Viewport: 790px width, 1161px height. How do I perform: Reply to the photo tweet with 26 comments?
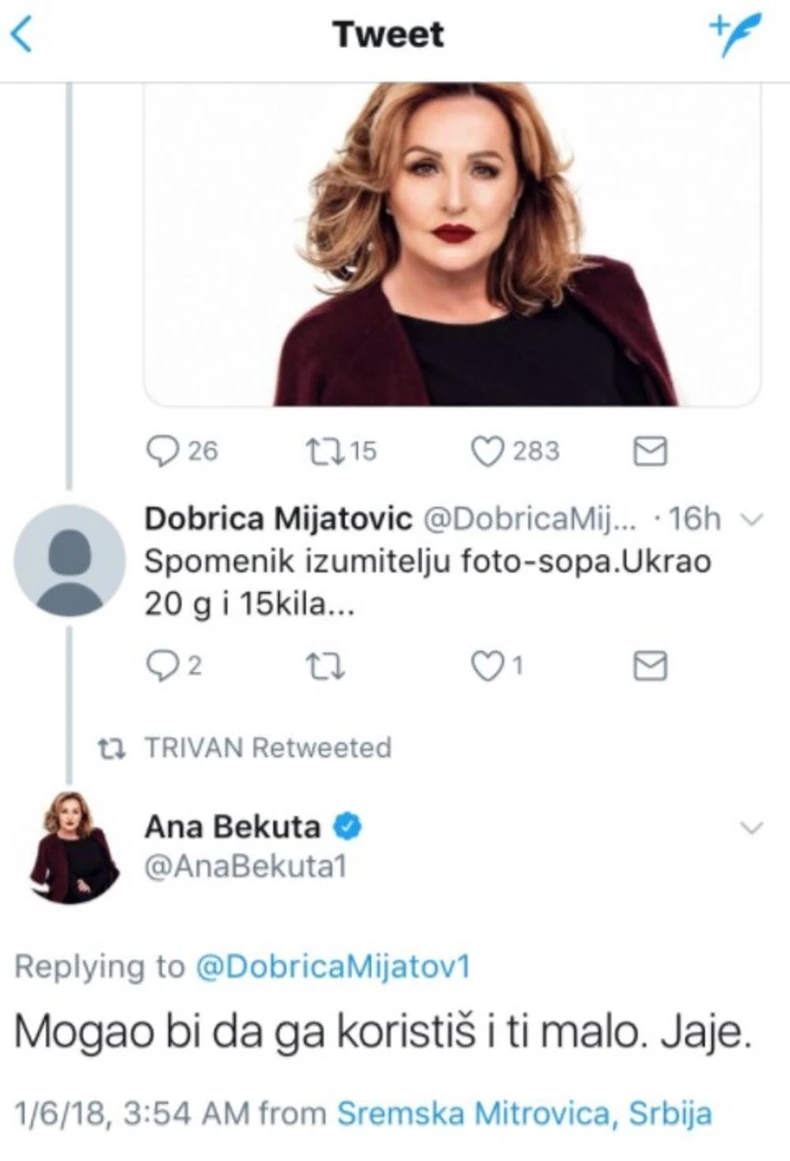pyautogui.click(x=161, y=452)
